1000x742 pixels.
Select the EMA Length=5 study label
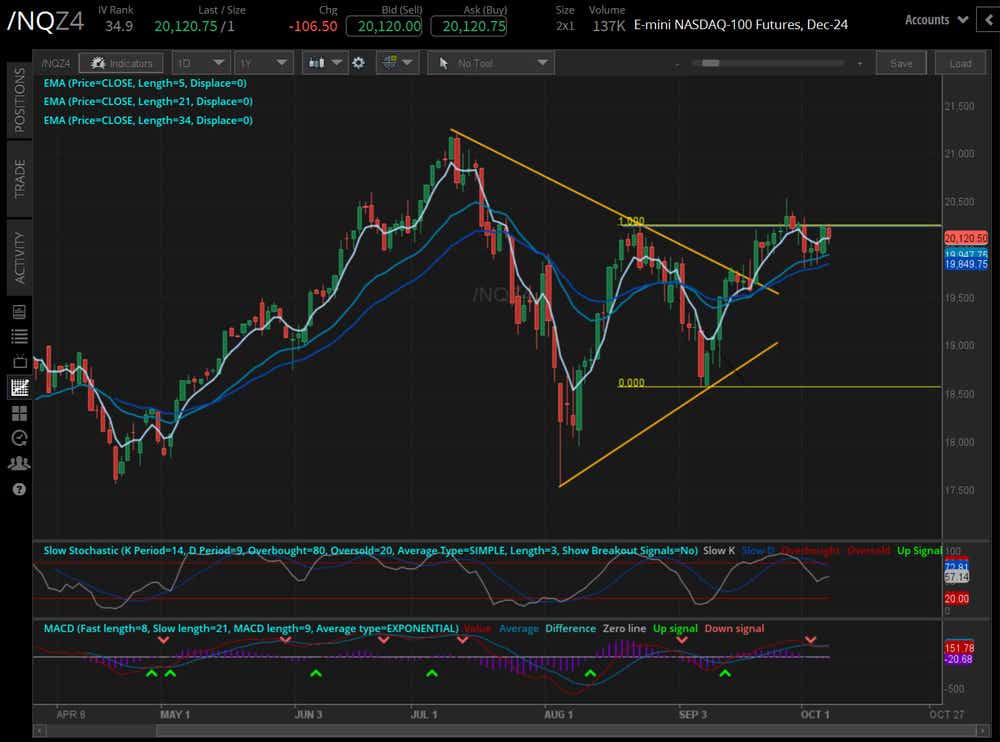pos(145,83)
